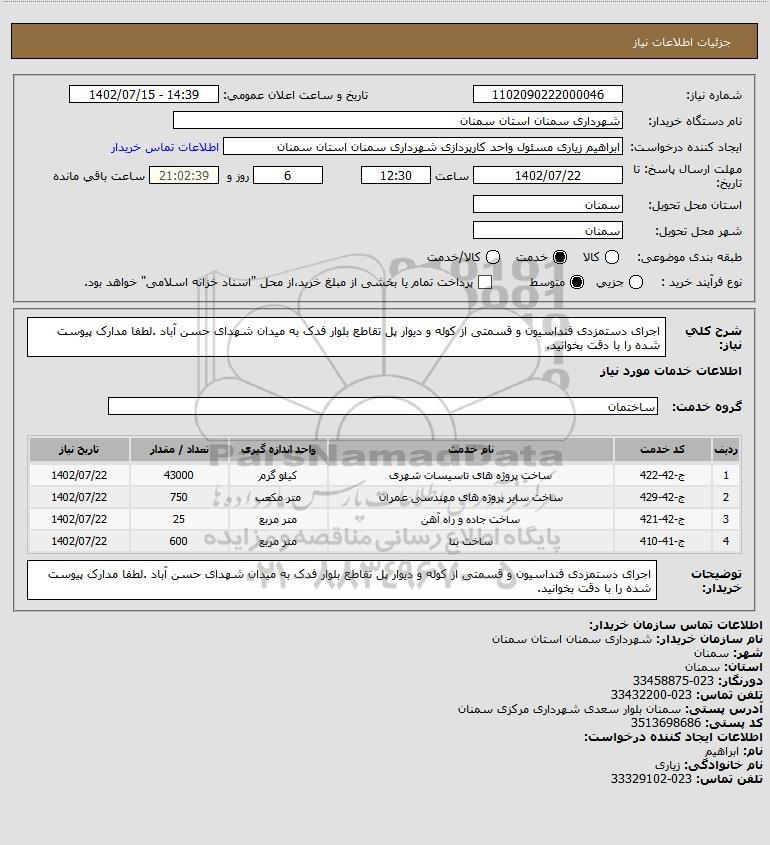The height and width of the screenshot is (845, 770).
Task: Click the announcement date field 1402/07/15 - 14:39
Action: pyautogui.click(x=144, y=94)
